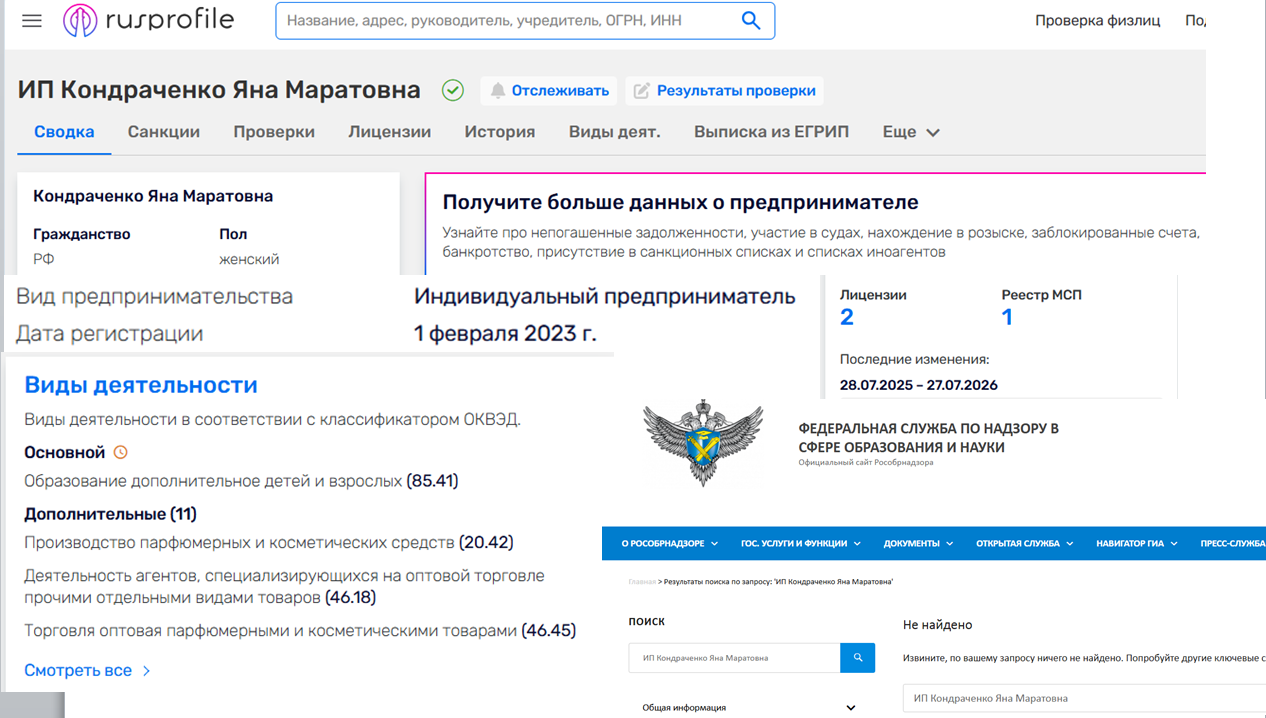Click the green verified checkmark icon
Screen dimensions: 1266x718
click(453, 90)
